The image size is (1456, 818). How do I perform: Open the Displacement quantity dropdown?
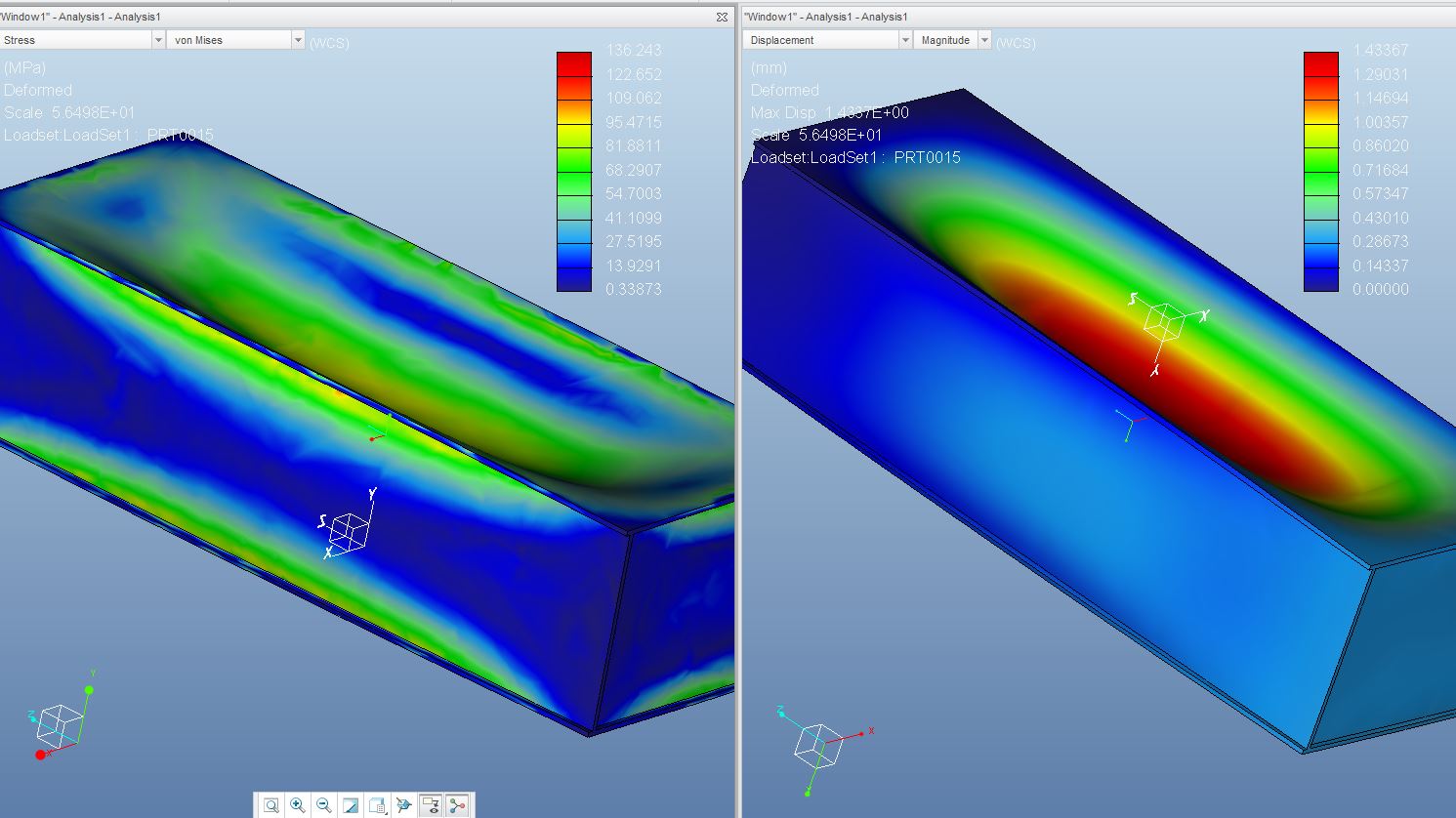[828, 40]
